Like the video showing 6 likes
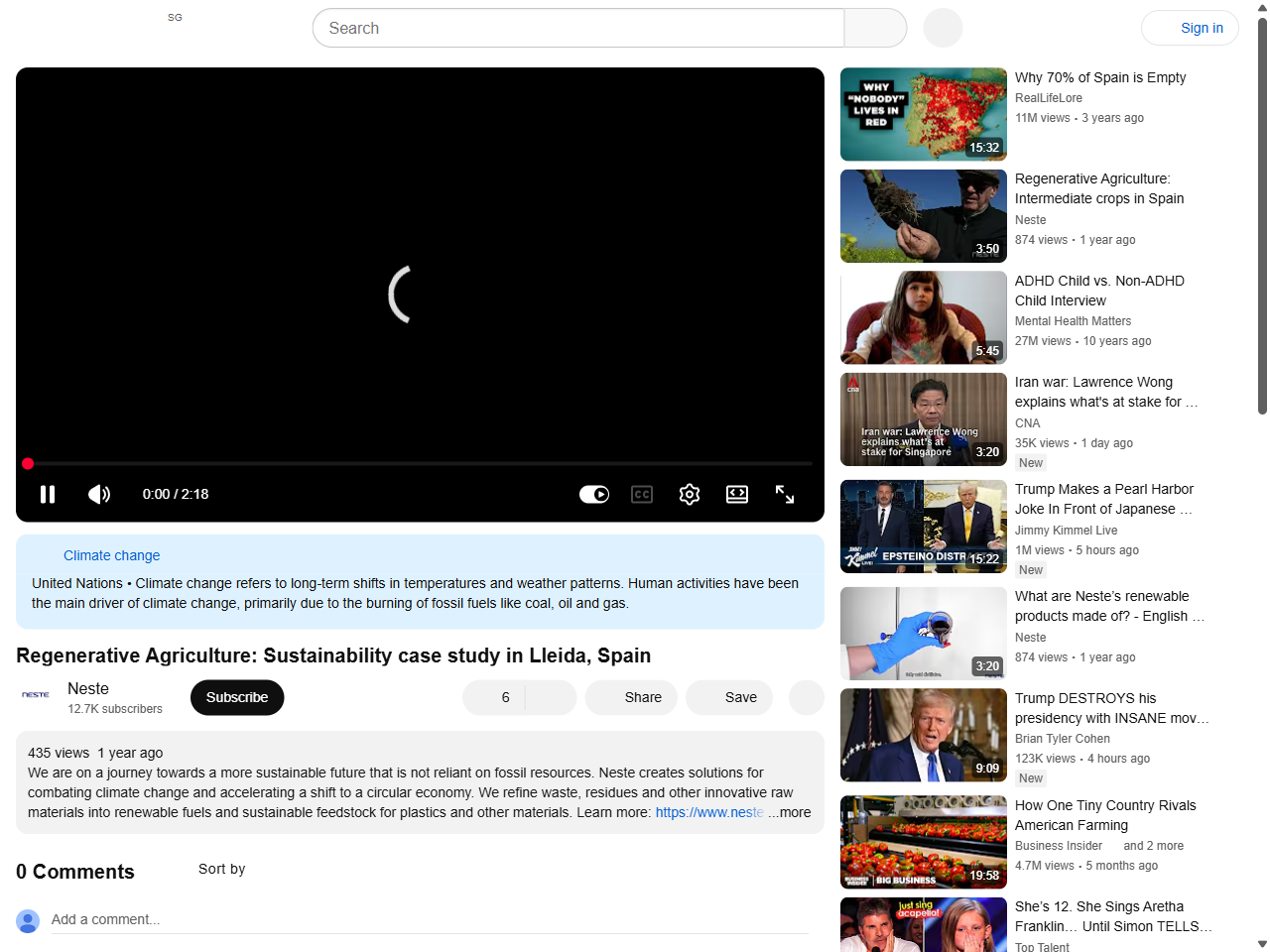The width and height of the screenshot is (1270, 952). pyautogui.click(x=493, y=697)
